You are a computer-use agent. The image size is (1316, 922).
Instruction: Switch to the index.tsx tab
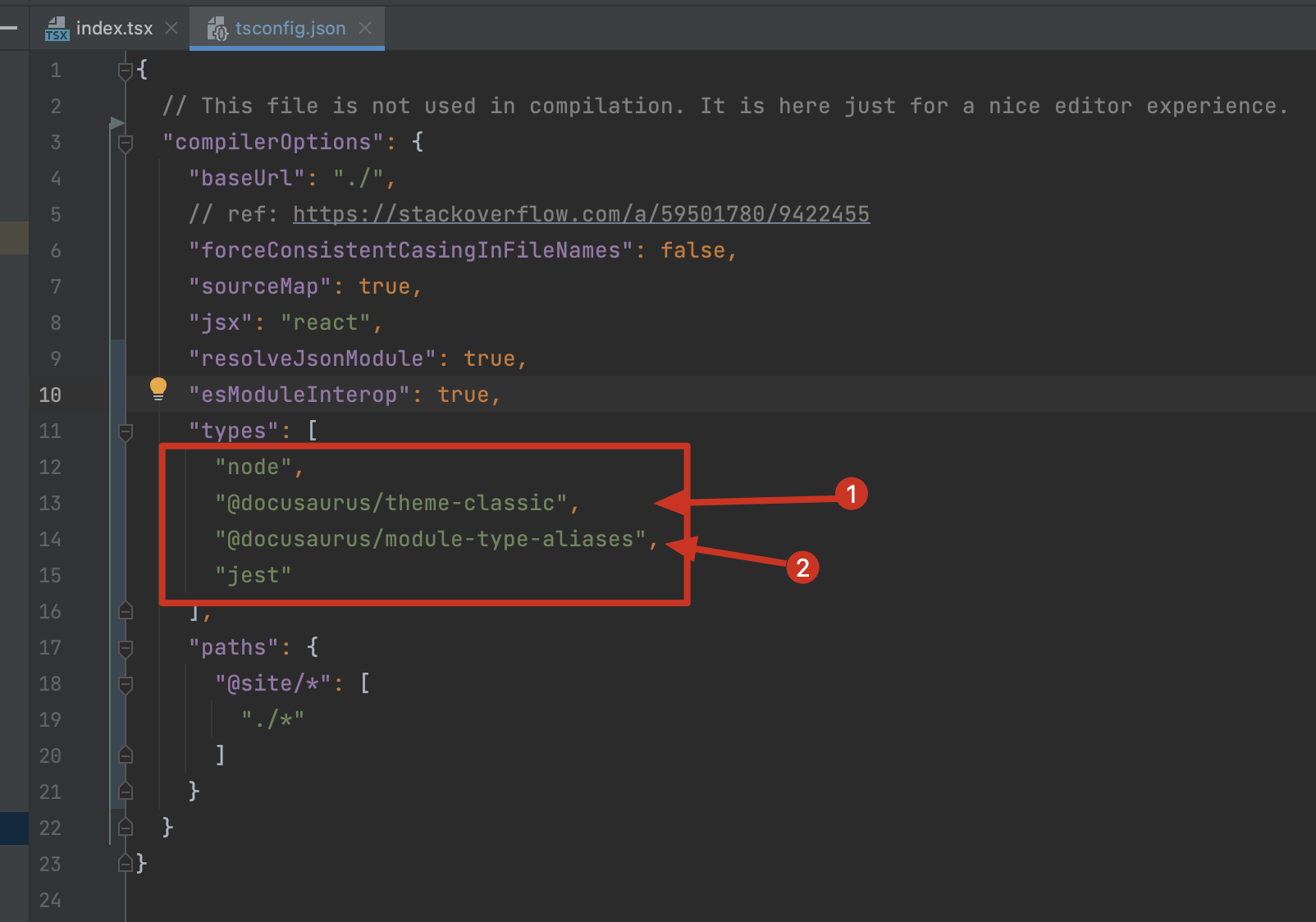tap(114, 28)
